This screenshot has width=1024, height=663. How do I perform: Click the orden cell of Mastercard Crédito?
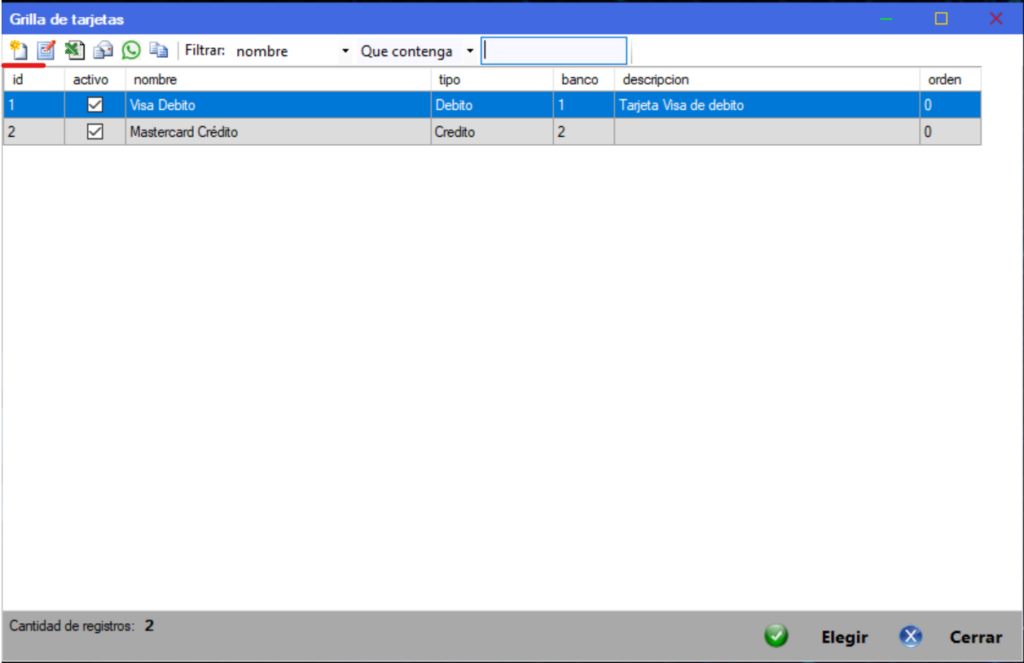pyautogui.click(x=950, y=132)
